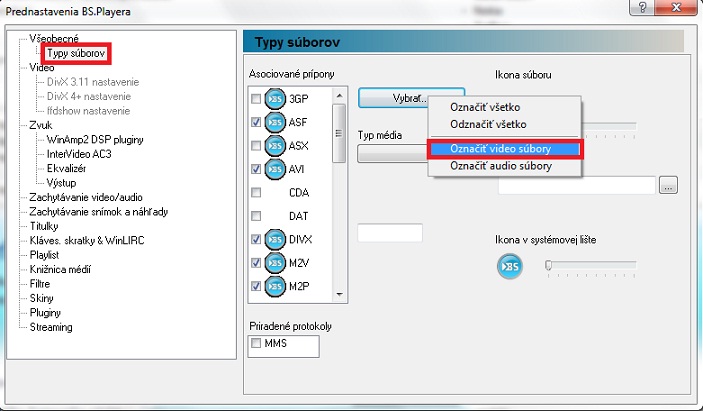Choose Označiť video súbory menu entry

coord(504,149)
